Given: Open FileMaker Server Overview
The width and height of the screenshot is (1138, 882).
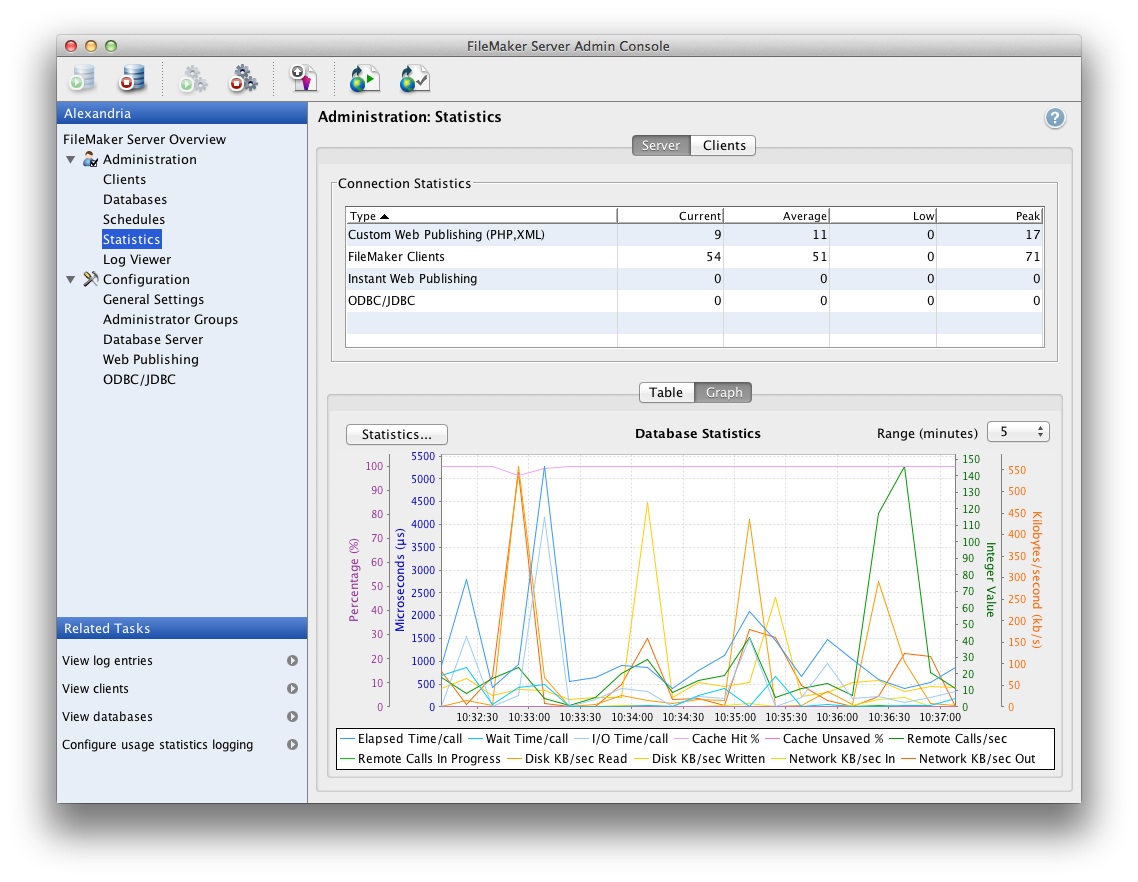Looking at the screenshot, I should 144,139.
